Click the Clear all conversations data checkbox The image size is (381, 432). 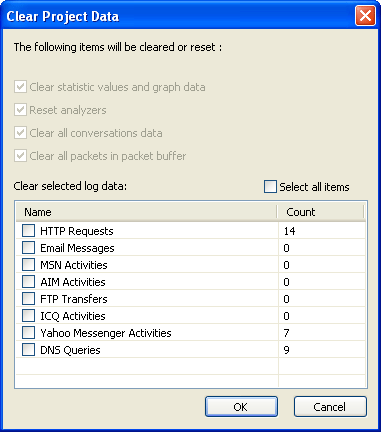(20, 133)
